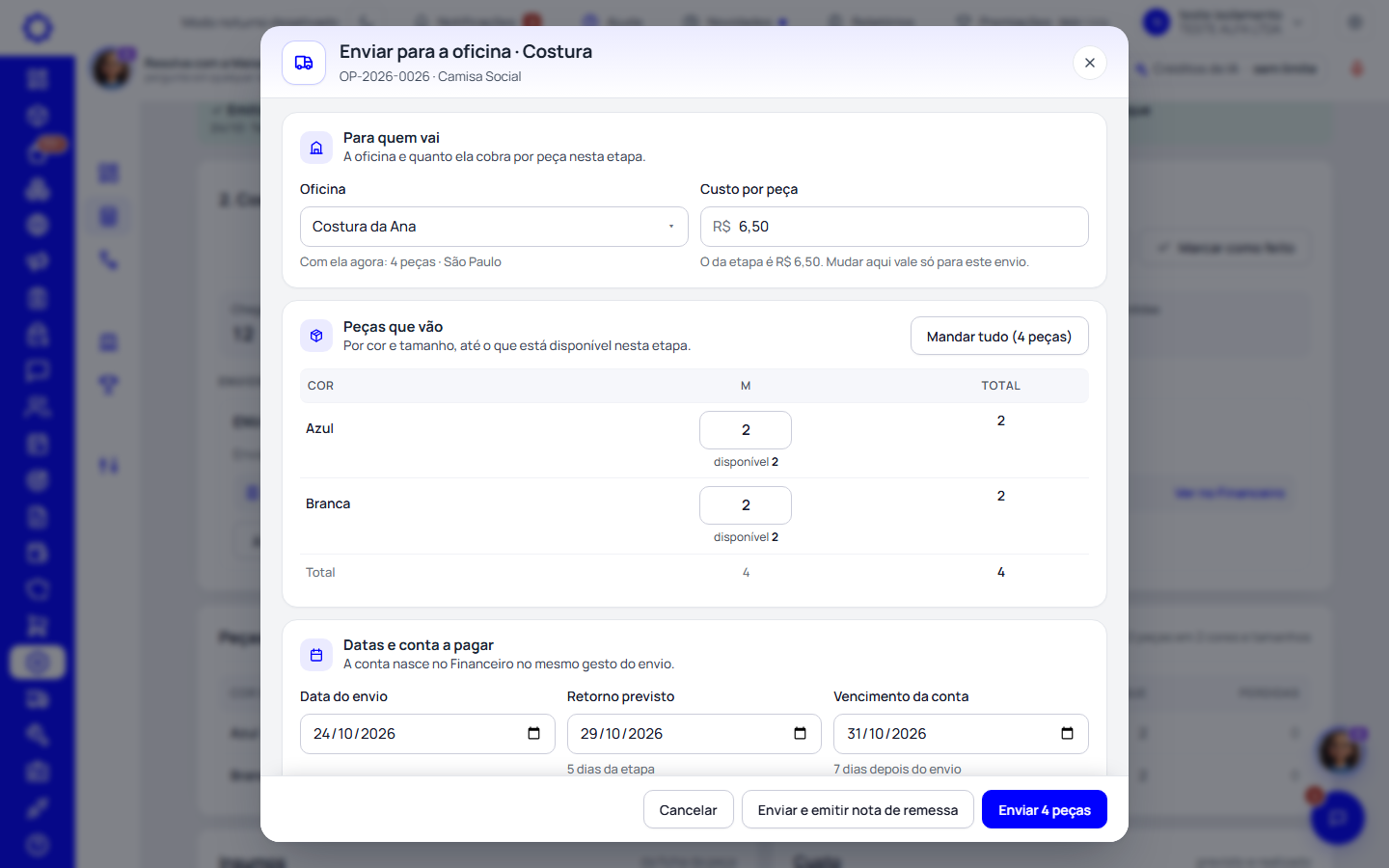Click the text 'Com ela agora: 4 peças · São Paulo'
1389x868 pixels.
tap(400, 261)
